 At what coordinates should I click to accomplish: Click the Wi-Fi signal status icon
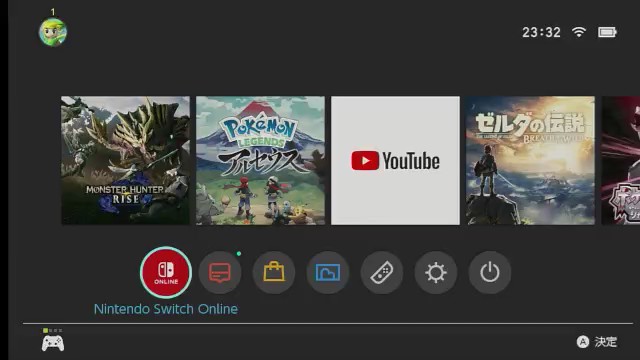(579, 32)
